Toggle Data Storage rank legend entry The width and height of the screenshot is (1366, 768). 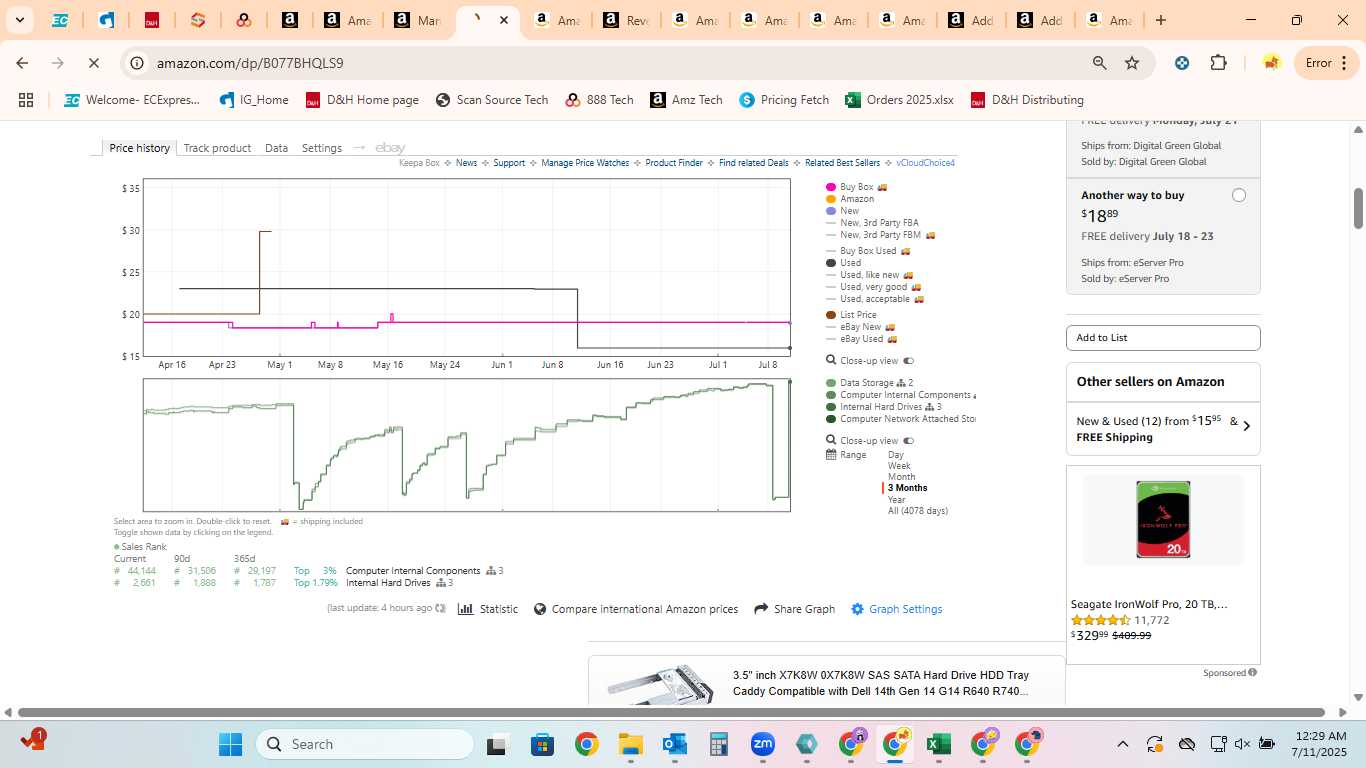869,383
